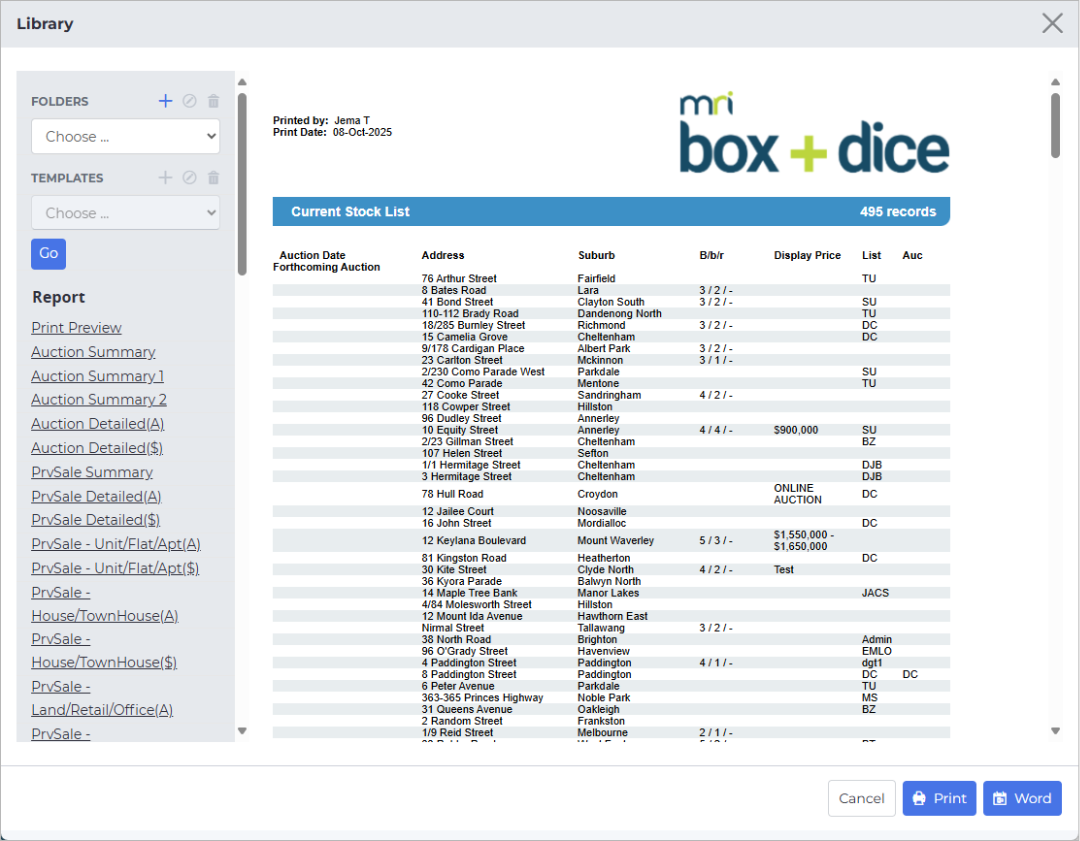Choose PrvSale Detailed($) report
This screenshot has height=841, width=1080.
(x=95, y=520)
